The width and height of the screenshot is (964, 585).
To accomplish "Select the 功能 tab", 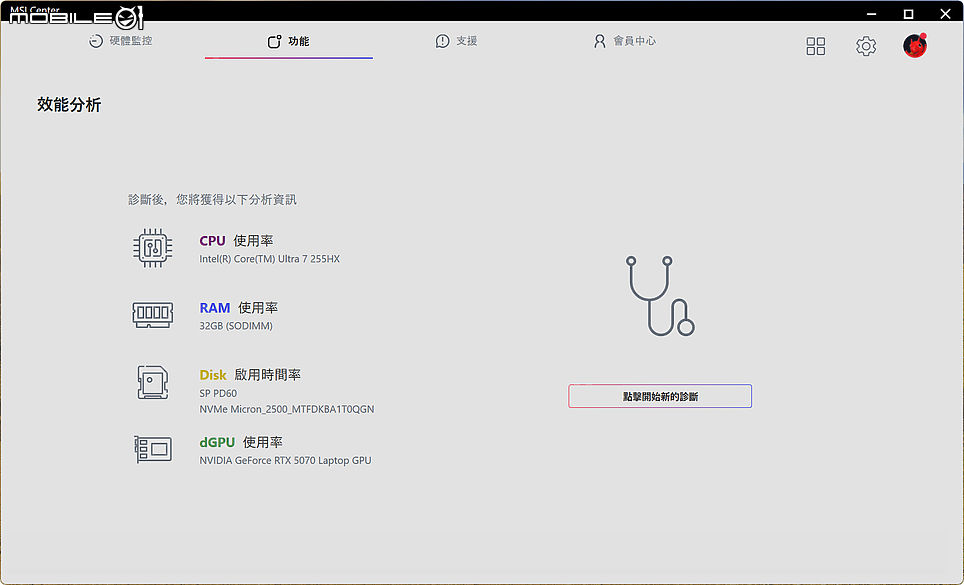I will [x=288, y=41].
